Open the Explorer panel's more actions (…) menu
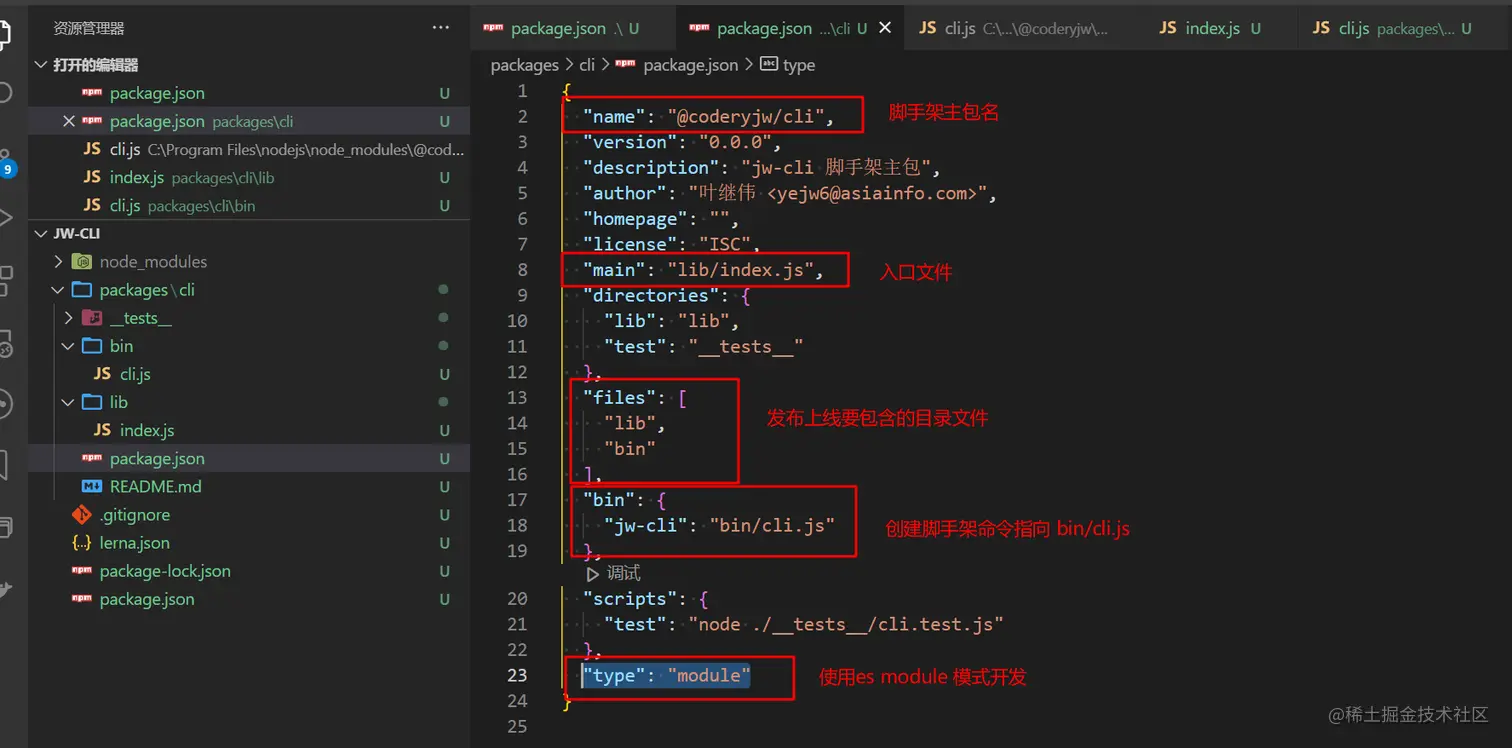 click(441, 28)
